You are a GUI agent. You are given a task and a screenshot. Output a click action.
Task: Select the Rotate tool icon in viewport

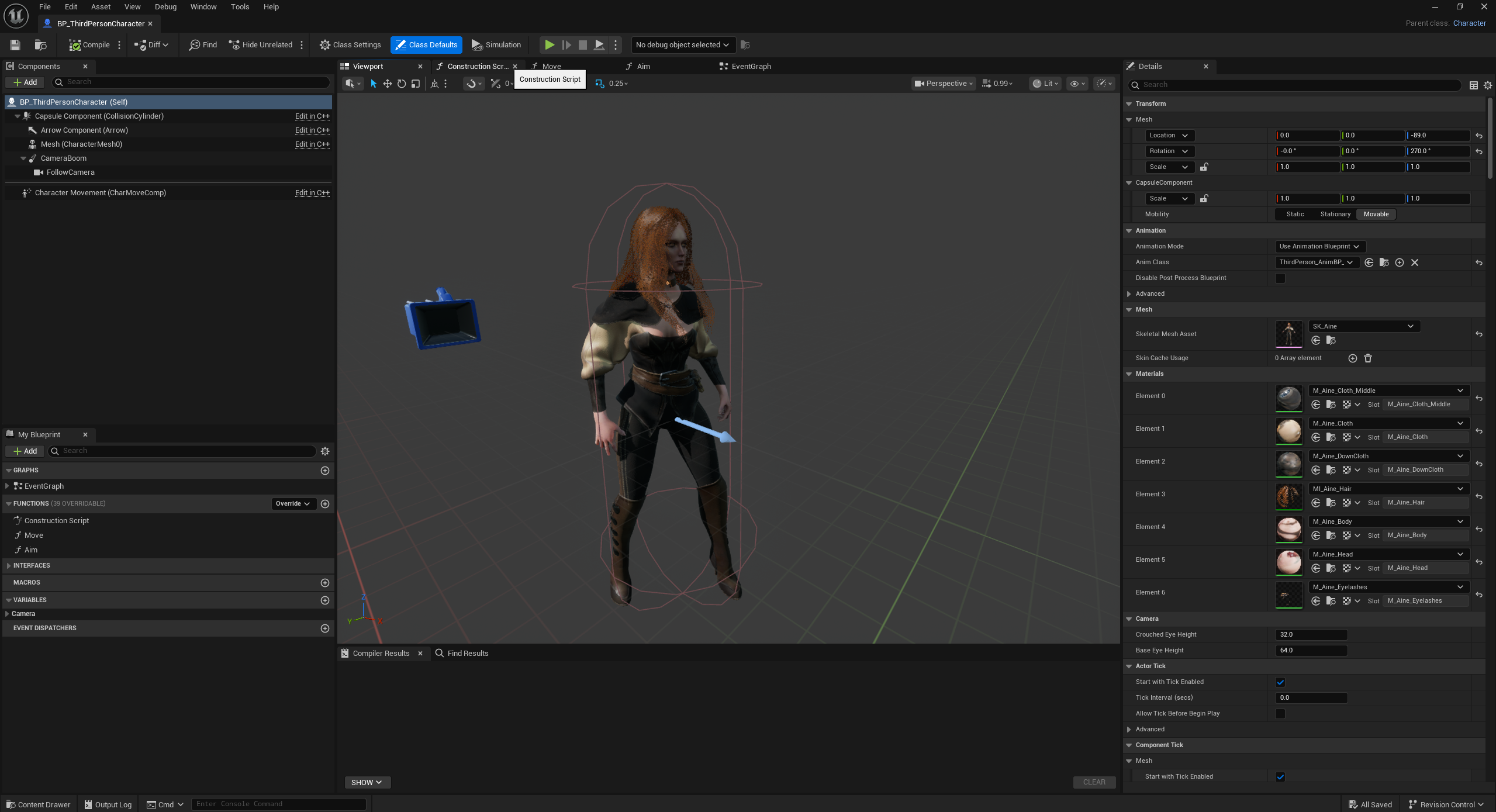point(402,84)
